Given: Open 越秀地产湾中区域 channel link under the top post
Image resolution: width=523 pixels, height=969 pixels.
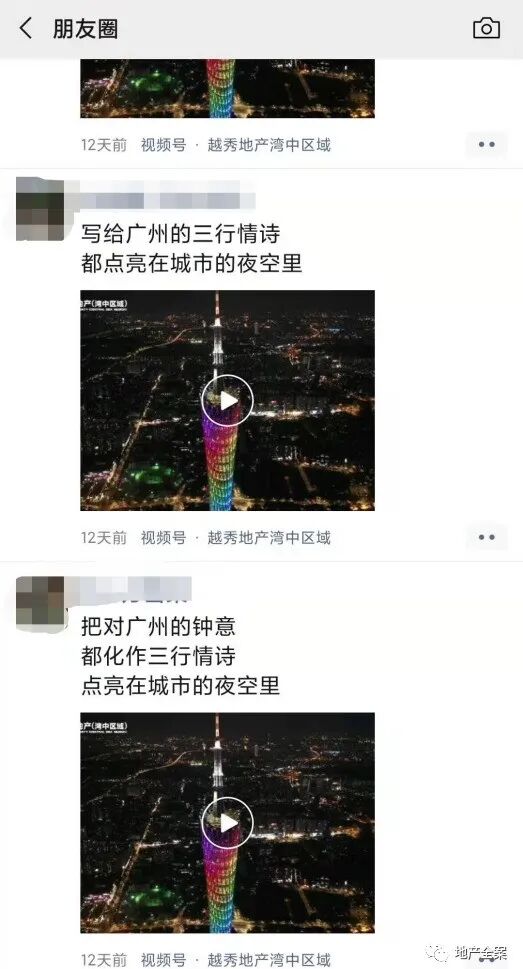Looking at the screenshot, I should coord(269,145).
